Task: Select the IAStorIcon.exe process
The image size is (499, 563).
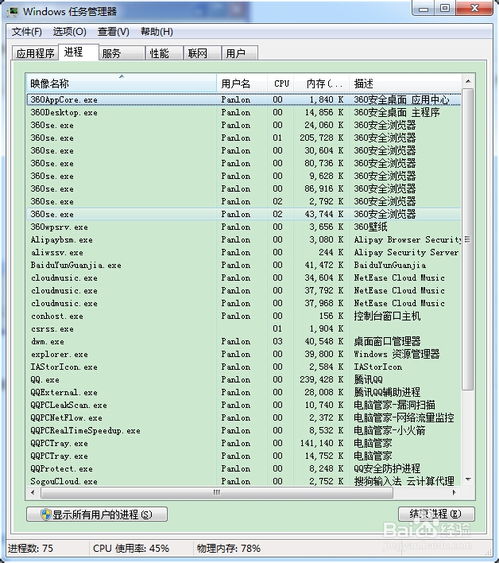Action: coord(244,367)
